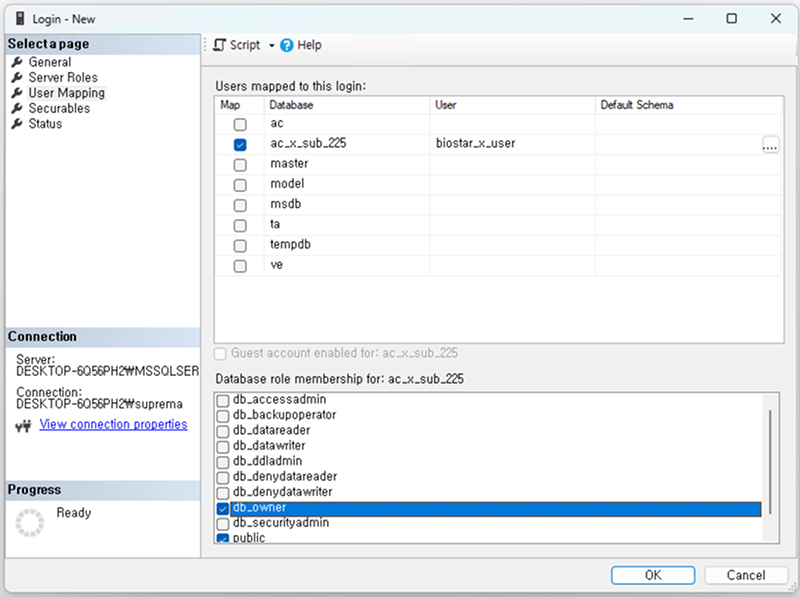Click the wrench icon beside Server Roles
Viewport: 800px width, 597px height.
click(x=18, y=77)
